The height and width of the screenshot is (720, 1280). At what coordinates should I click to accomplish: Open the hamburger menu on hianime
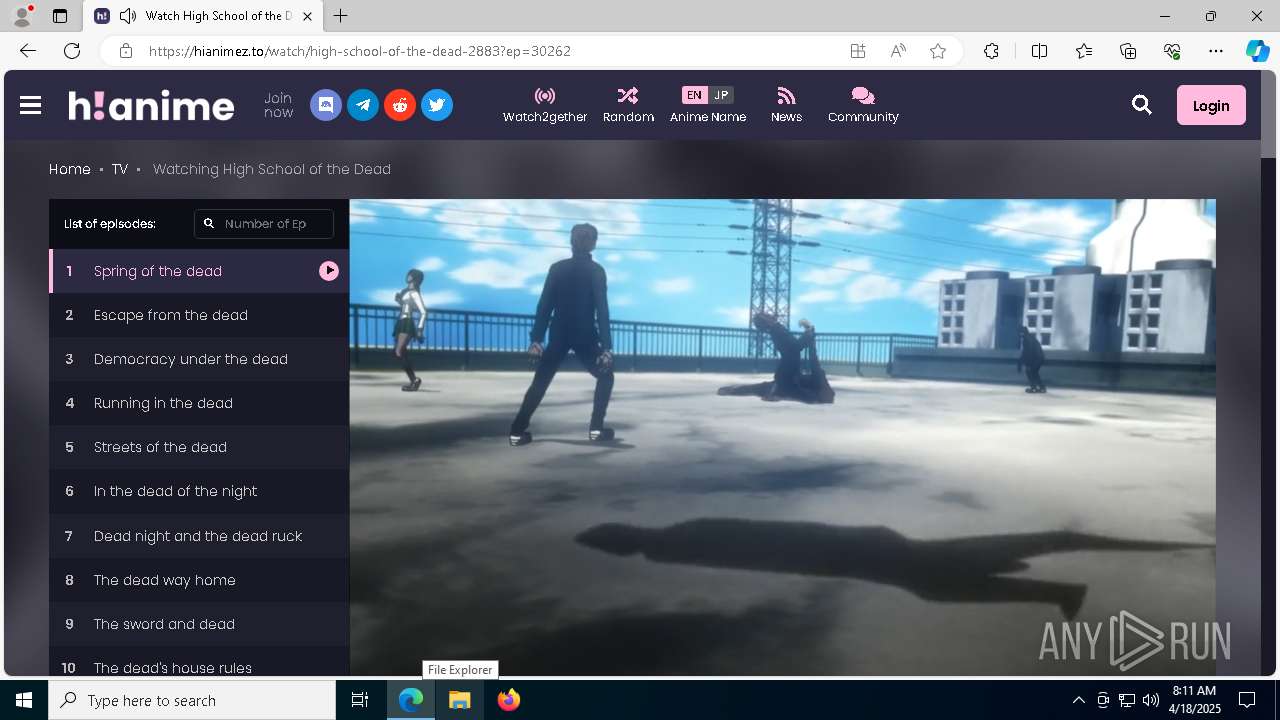(30, 105)
